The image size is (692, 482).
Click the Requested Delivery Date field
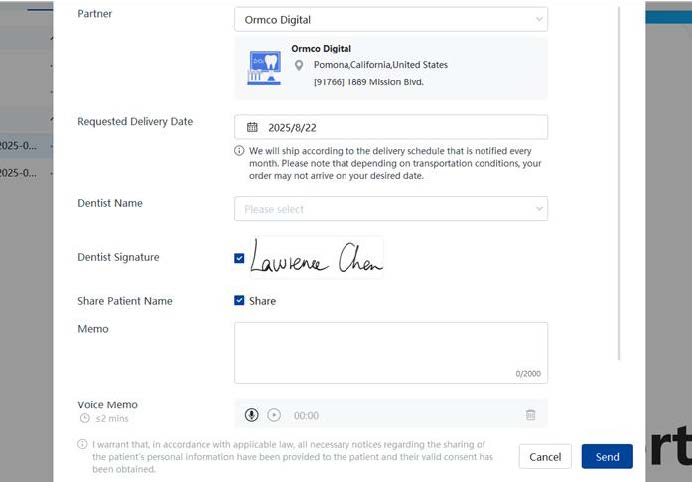click(390, 128)
